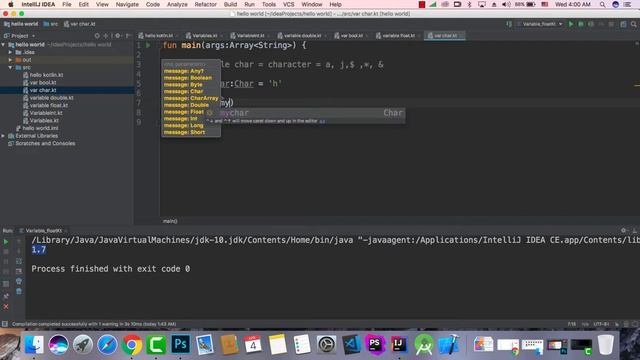Image resolution: width=640 pixels, height=360 pixels.
Task: Open variable double.kt in project tree
Action: (51, 98)
